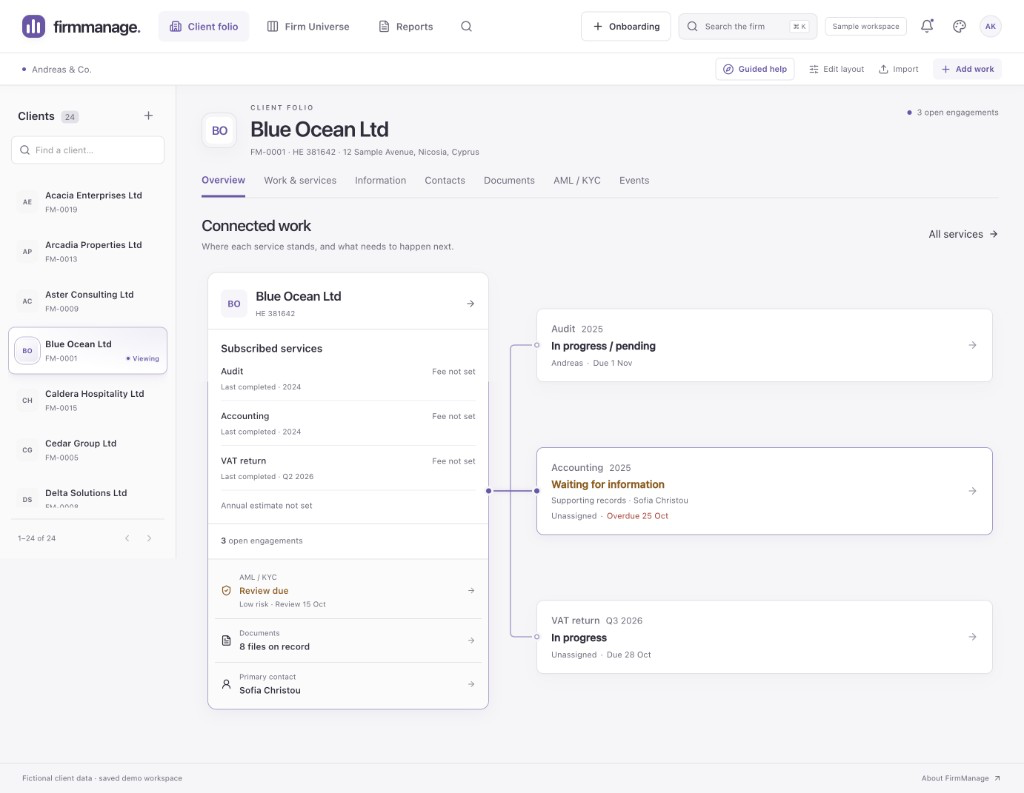Click the Onboarding button

click(626, 27)
